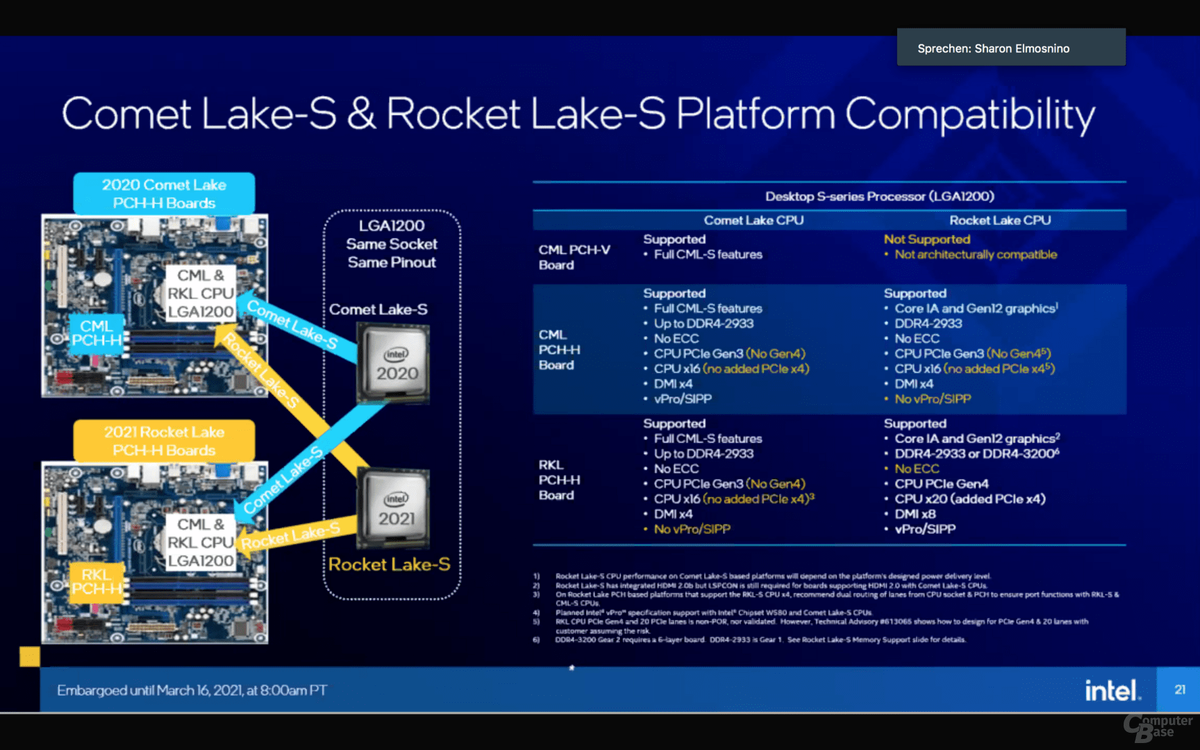Click the 'RKL PCH-H Board' row header
The image size is (1200, 750).
pyautogui.click(x=558, y=480)
